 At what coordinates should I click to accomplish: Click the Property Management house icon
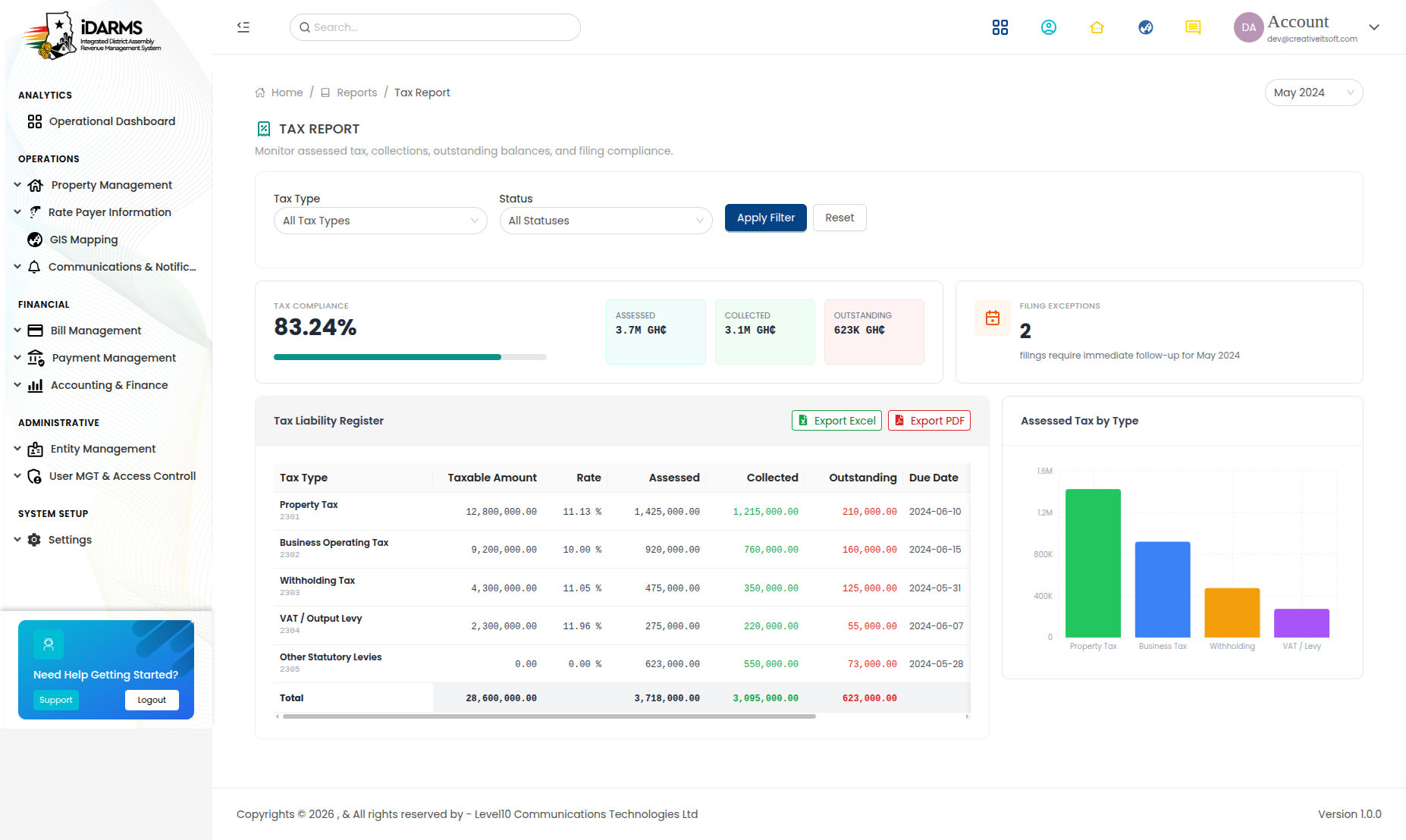pyautogui.click(x=36, y=185)
